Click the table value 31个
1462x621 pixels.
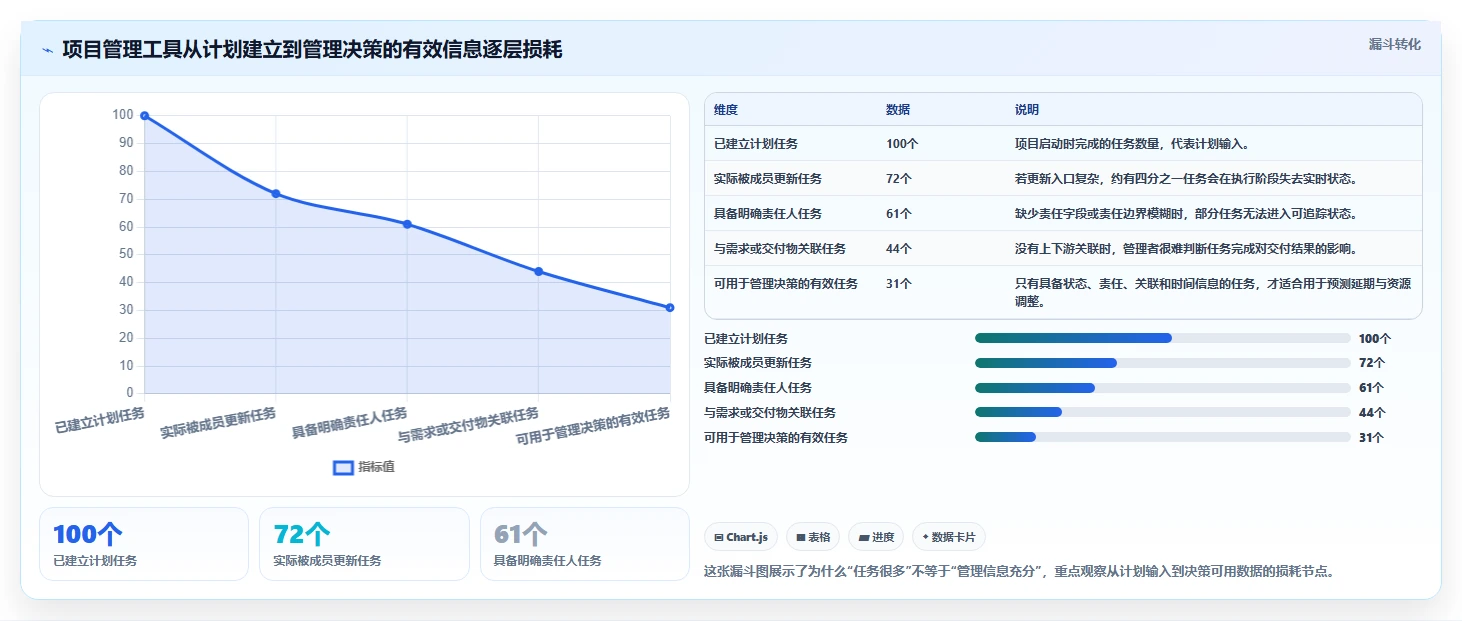point(899,284)
